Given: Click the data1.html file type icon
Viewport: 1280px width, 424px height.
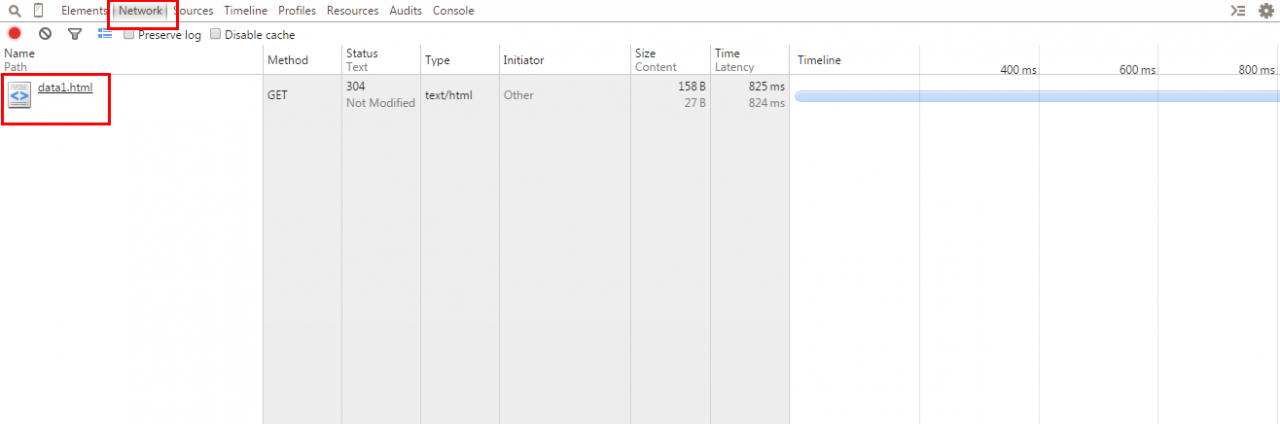Looking at the screenshot, I should (20, 95).
